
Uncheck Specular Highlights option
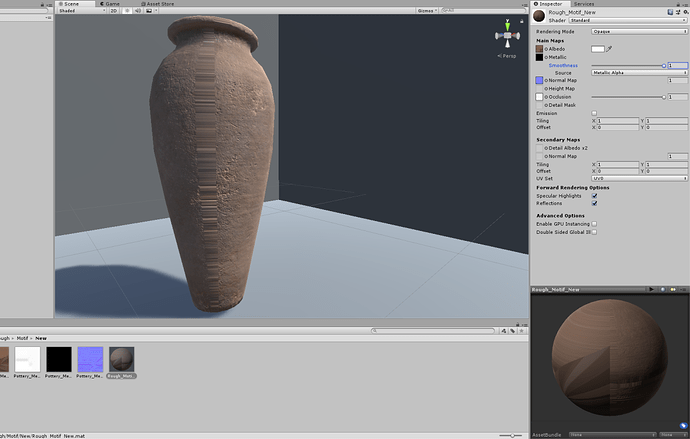[x=594, y=195]
